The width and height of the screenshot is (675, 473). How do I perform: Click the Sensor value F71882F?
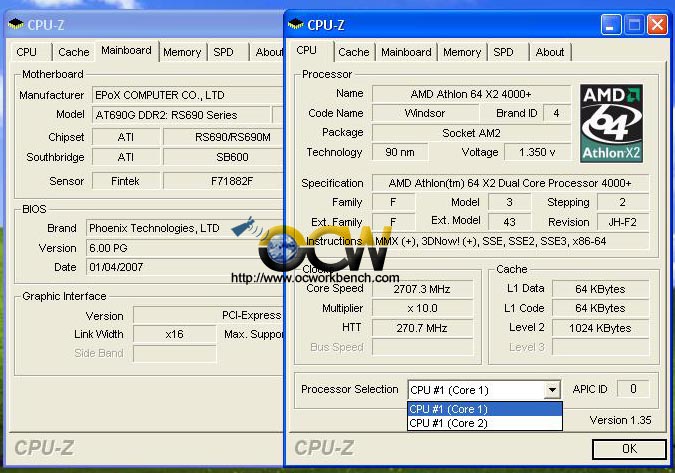(223, 181)
